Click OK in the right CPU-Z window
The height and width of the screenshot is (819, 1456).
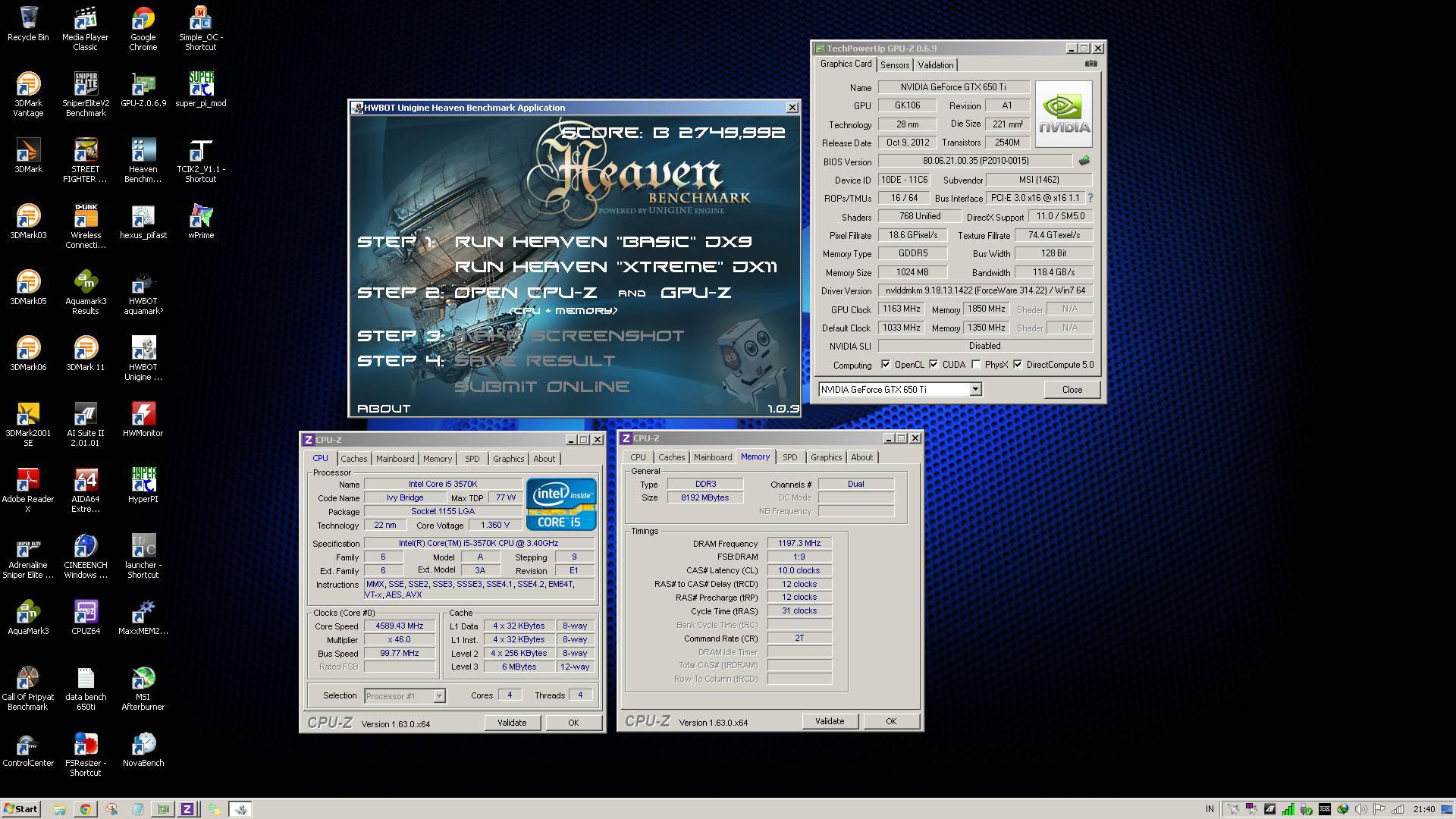click(x=891, y=721)
